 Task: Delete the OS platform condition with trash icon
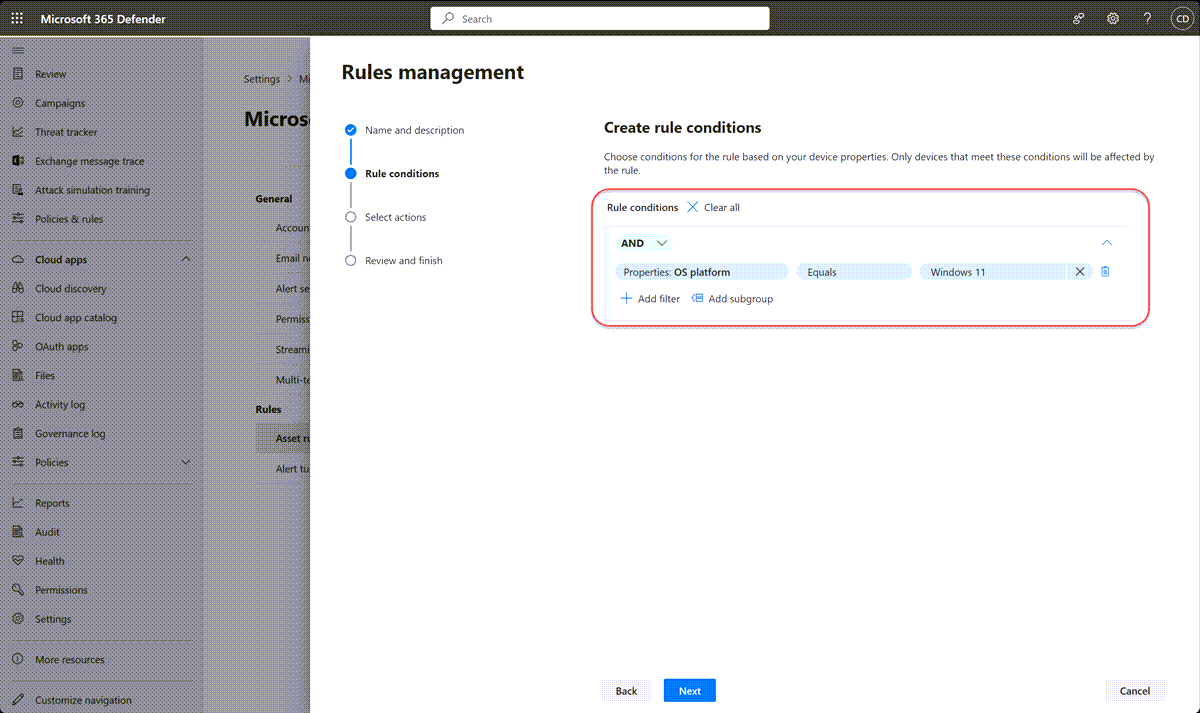[1104, 271]
